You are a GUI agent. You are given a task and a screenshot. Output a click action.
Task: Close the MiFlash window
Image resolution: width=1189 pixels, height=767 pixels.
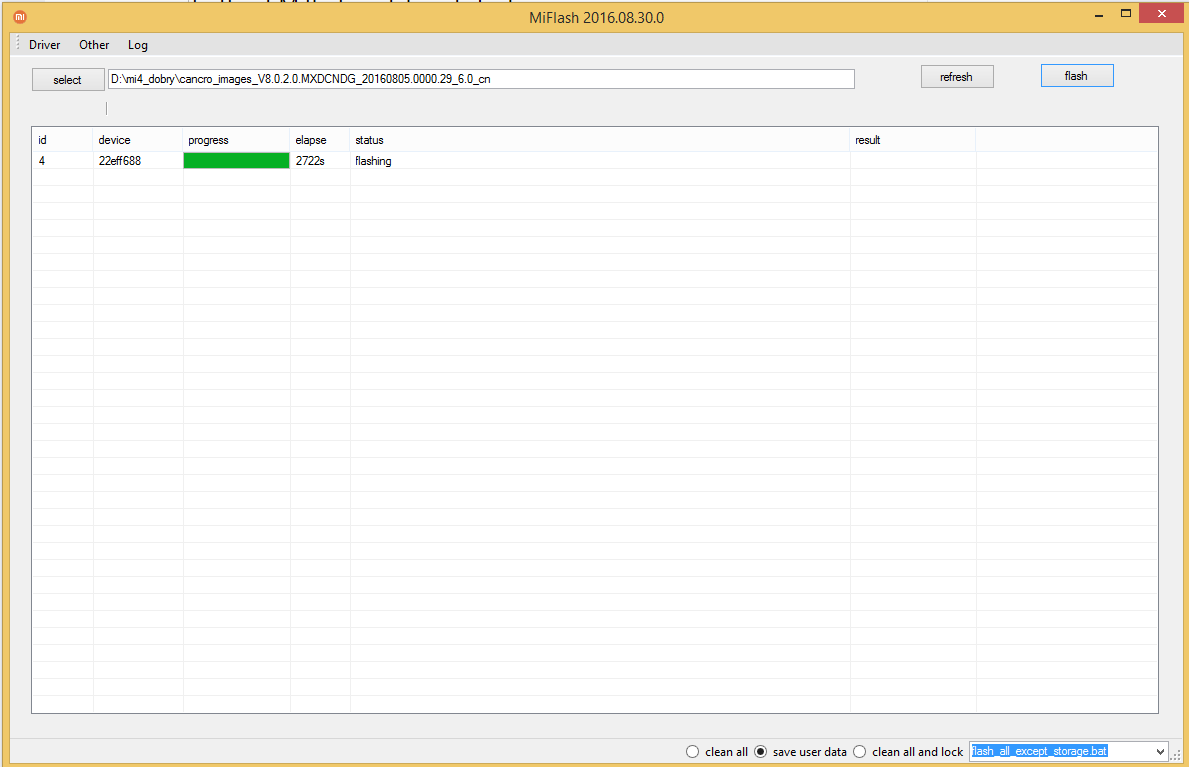(x=1161, y=14)
